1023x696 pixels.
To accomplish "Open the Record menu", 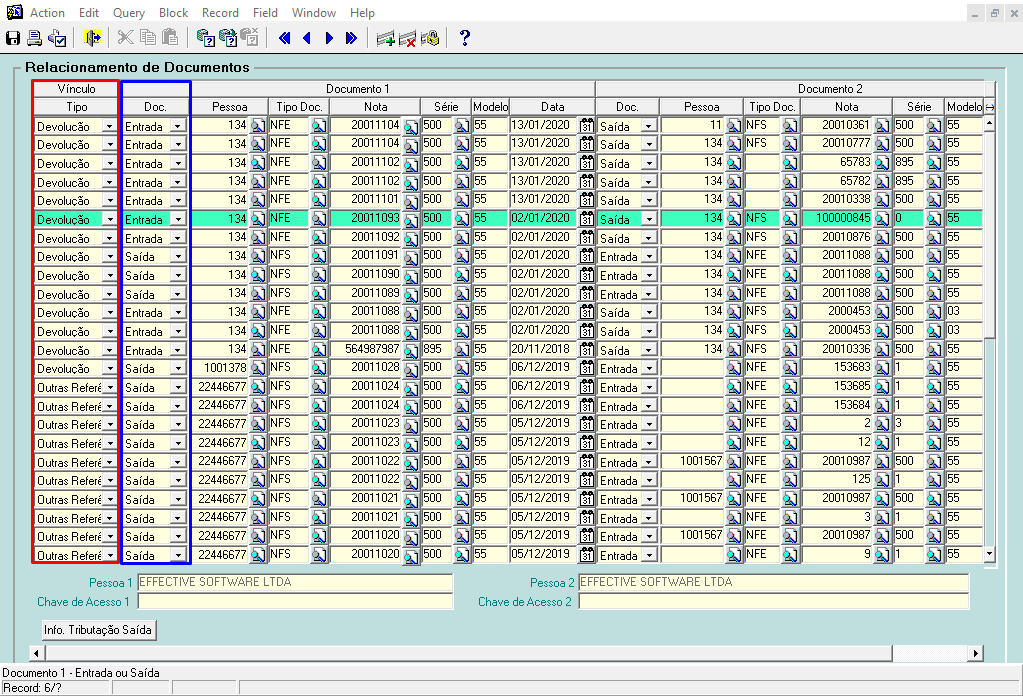I will click(220, 13).
